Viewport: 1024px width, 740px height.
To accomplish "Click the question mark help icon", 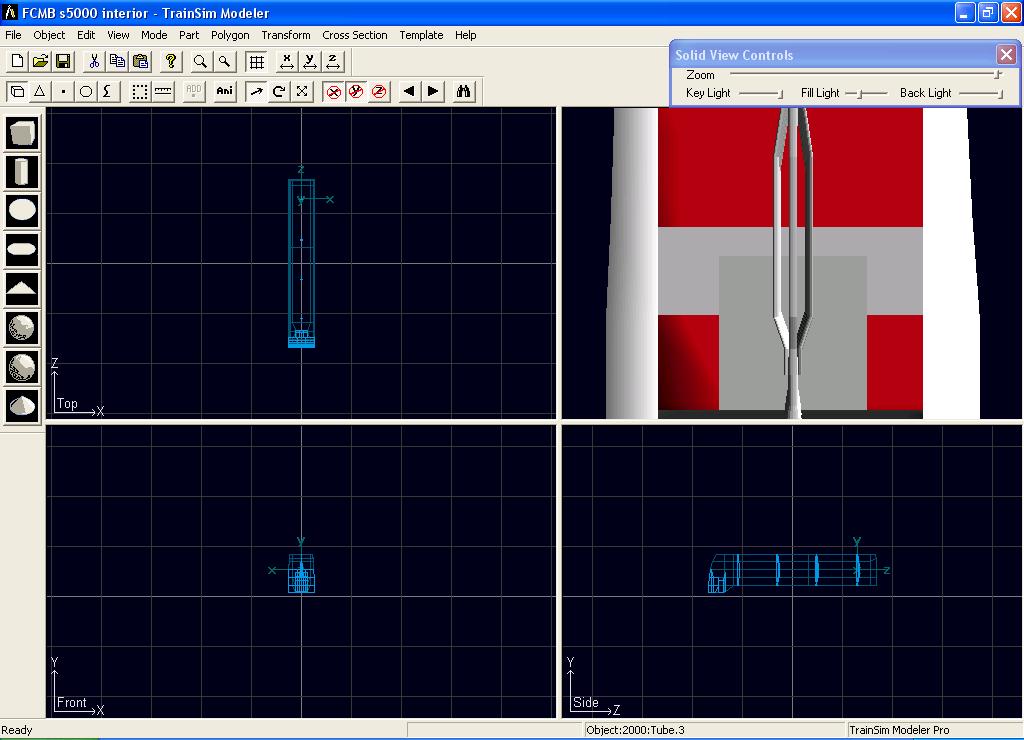I will tap(171, 62).
